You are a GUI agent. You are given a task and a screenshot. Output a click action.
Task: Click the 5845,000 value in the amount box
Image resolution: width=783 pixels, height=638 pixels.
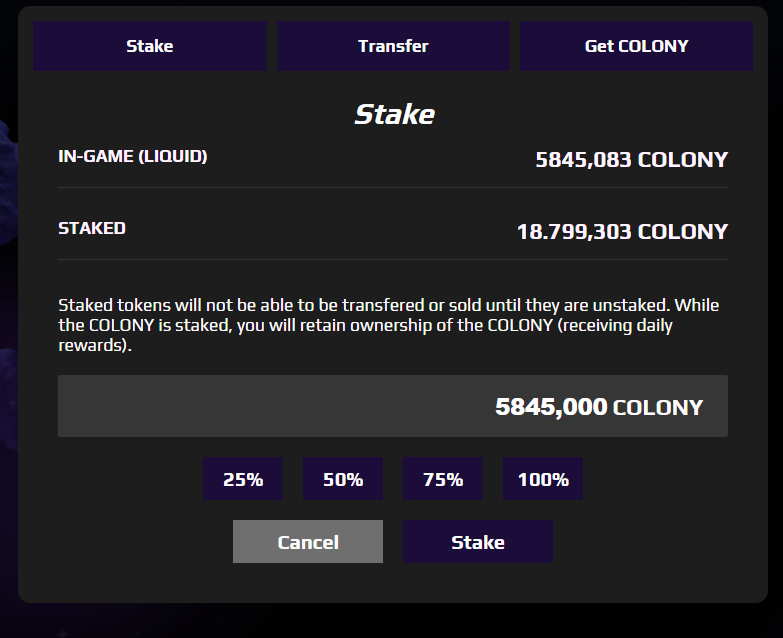click(x=551, y=407)
